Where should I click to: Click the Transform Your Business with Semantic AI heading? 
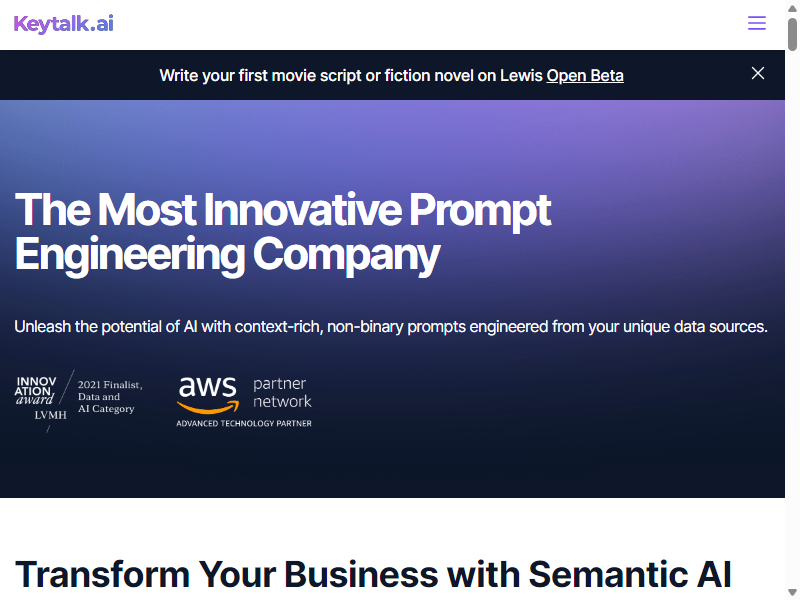pos(373,574)
